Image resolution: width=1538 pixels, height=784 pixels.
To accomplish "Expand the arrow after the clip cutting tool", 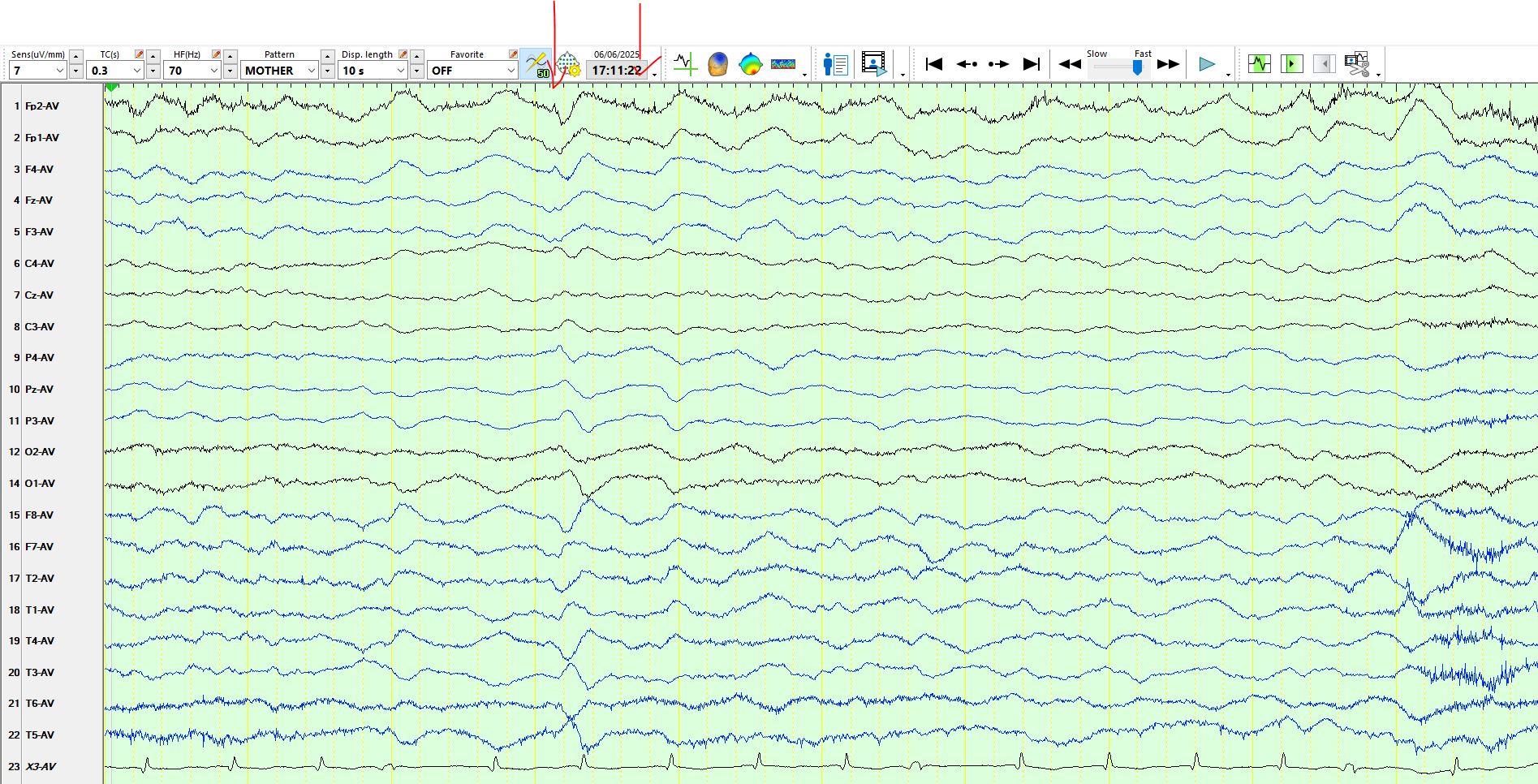I will [1378, 74].
